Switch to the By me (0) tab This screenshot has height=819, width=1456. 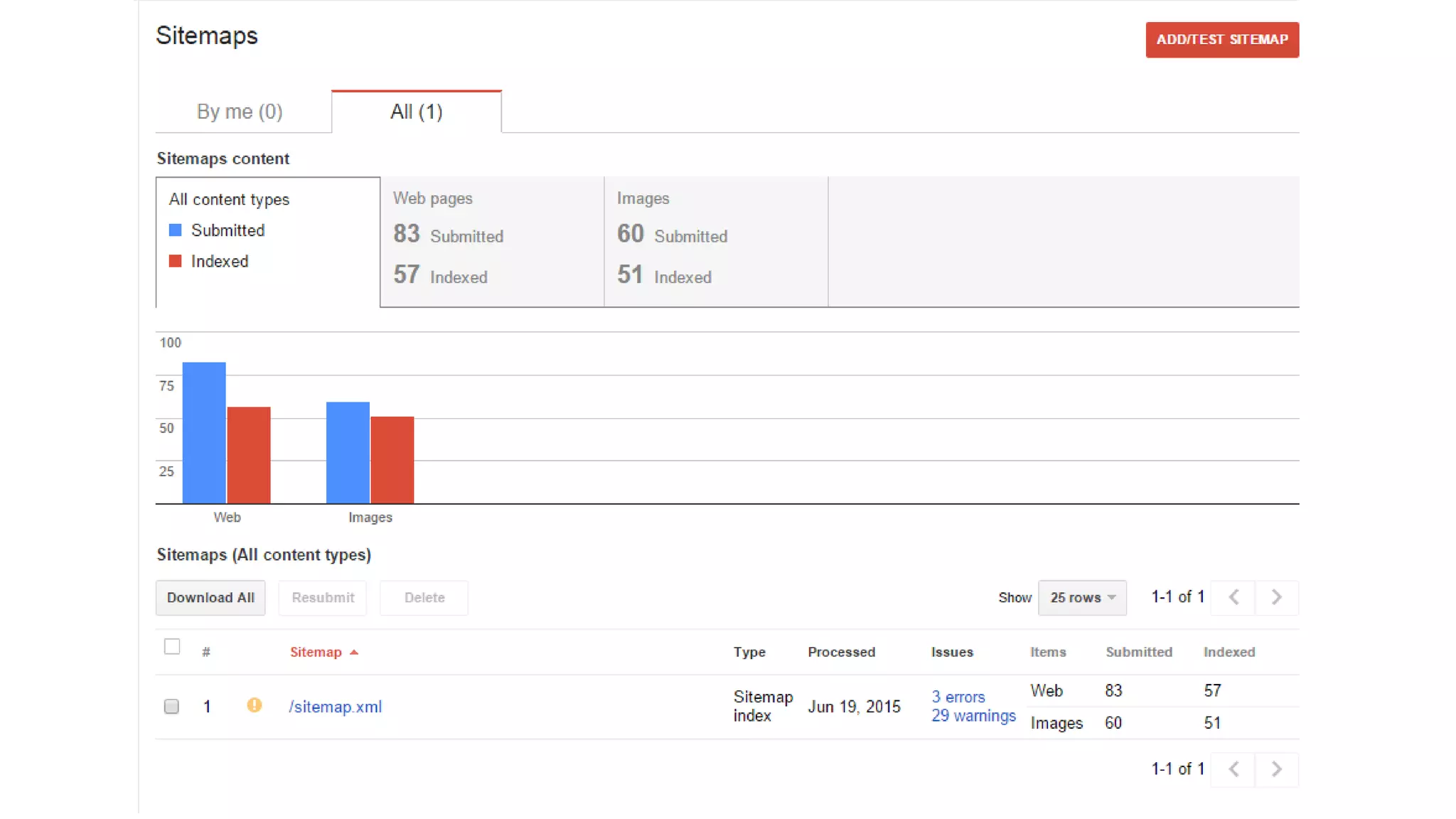pyautogui.click(x=240, y=112)
